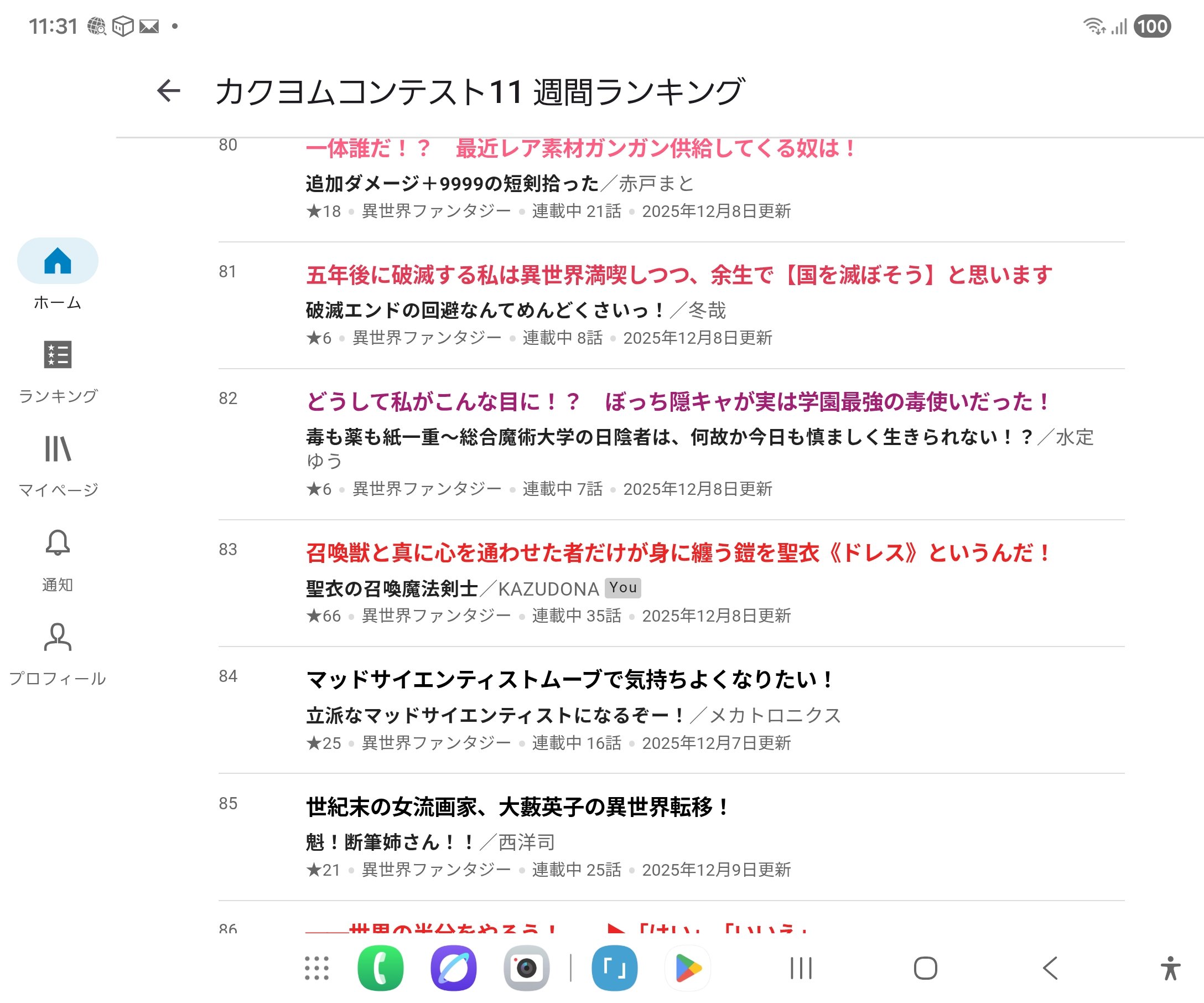This screenshot has height=1003, width=1204.
Task: Open the Google Play Store icon
Action: tap(687, 968)
